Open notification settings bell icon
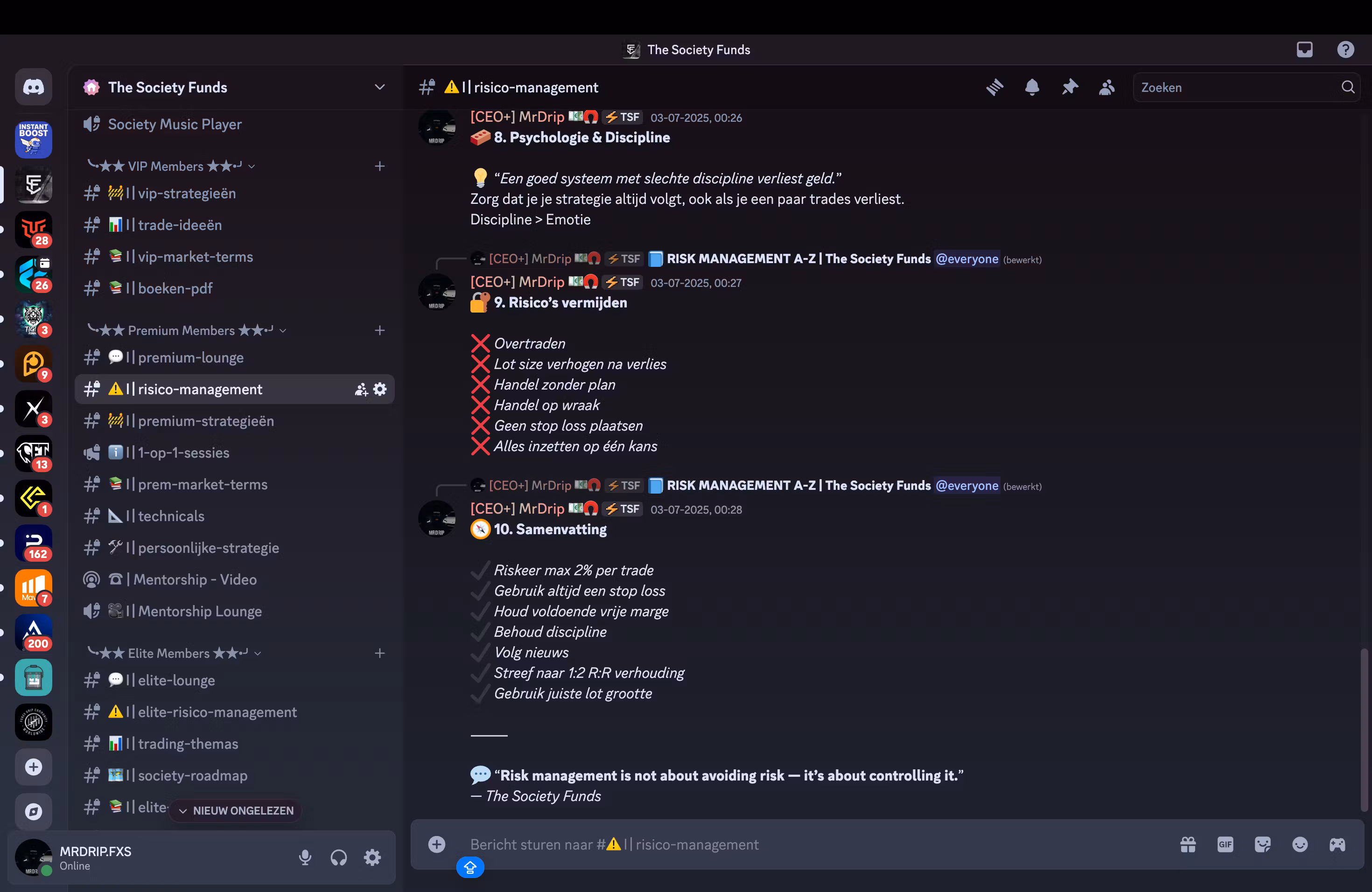This screenshot has height=892, width=1372. tap(1032, 87)
